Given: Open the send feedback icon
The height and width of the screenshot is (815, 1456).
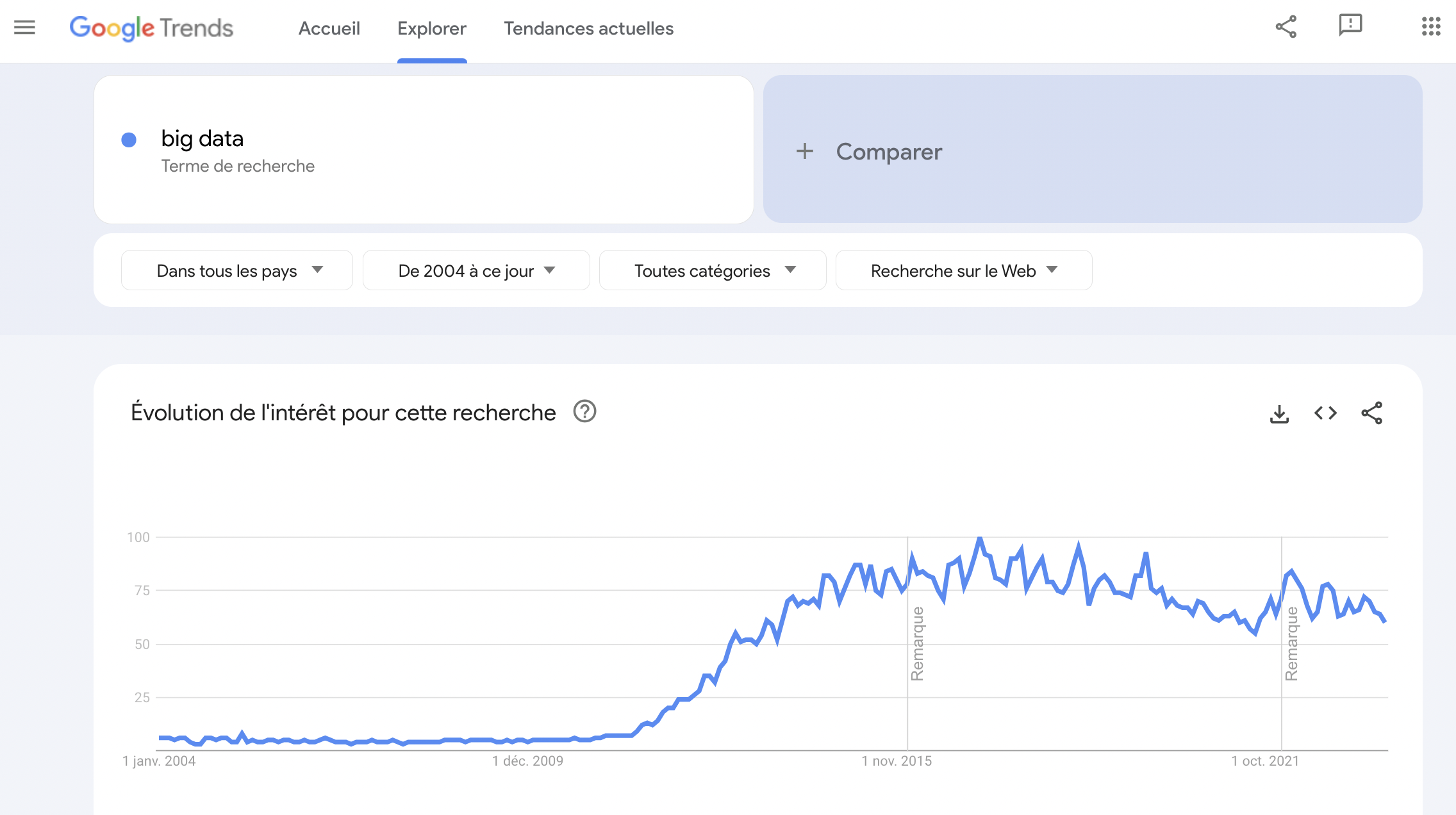Looking at the screenshot, I should tap(1350, 26).
